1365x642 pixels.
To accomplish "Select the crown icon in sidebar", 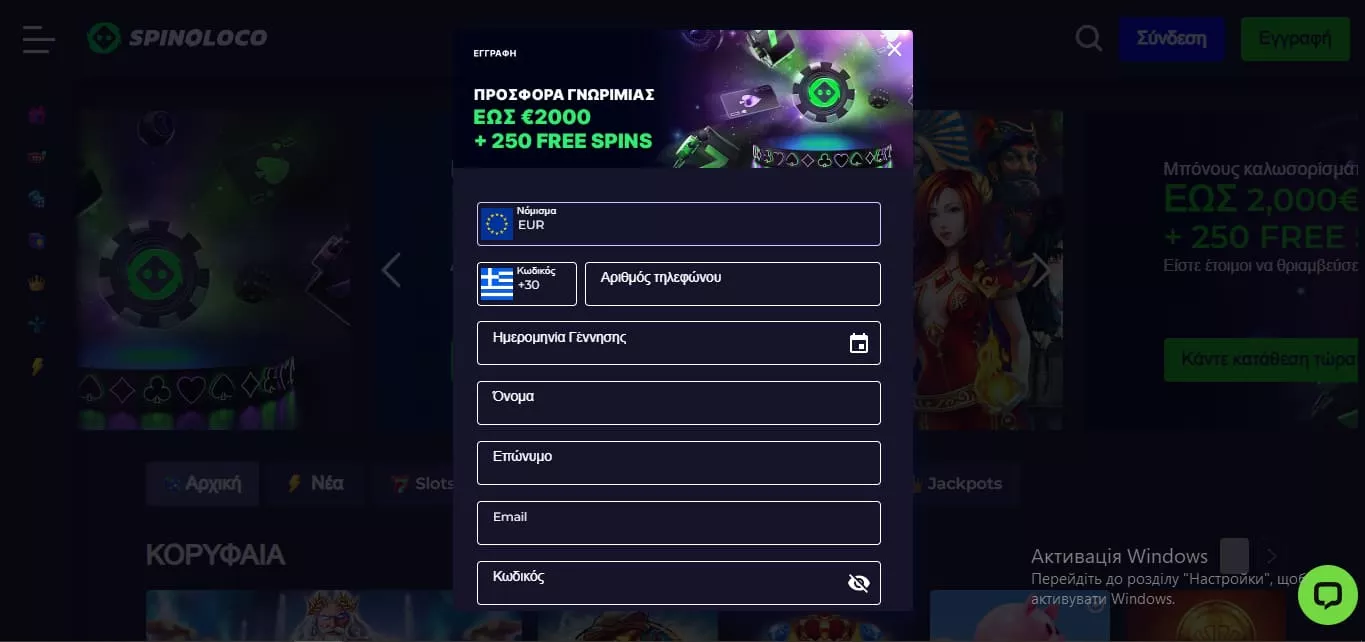I will [37, 283].
